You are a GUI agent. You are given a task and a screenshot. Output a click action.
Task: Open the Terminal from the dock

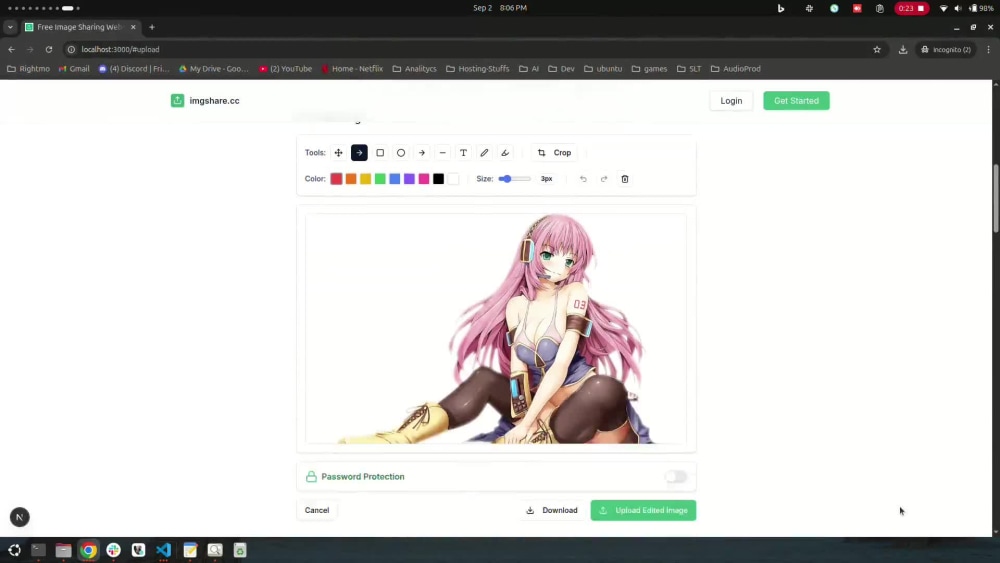(38, 550)
